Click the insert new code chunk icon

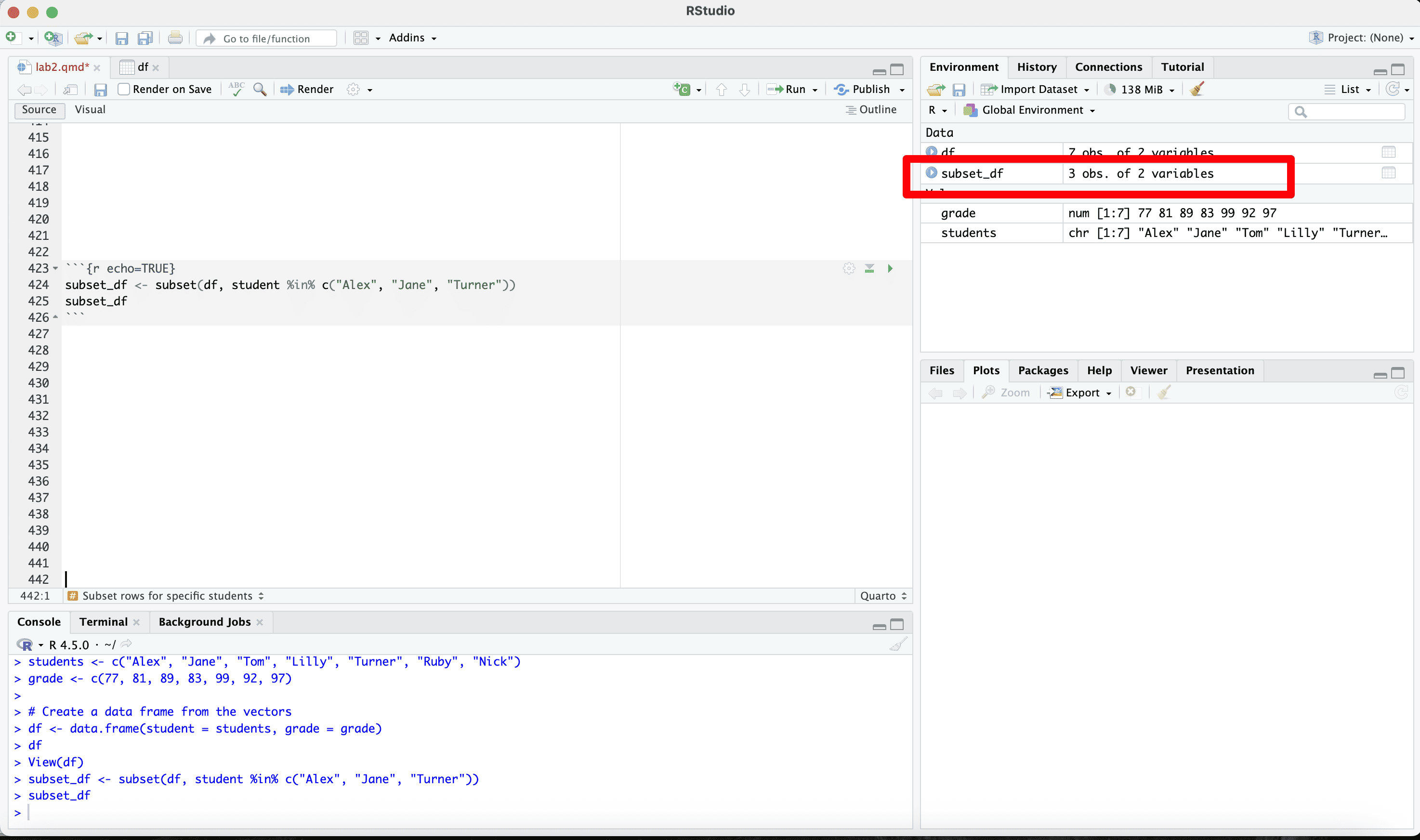(x=682, y=89)
